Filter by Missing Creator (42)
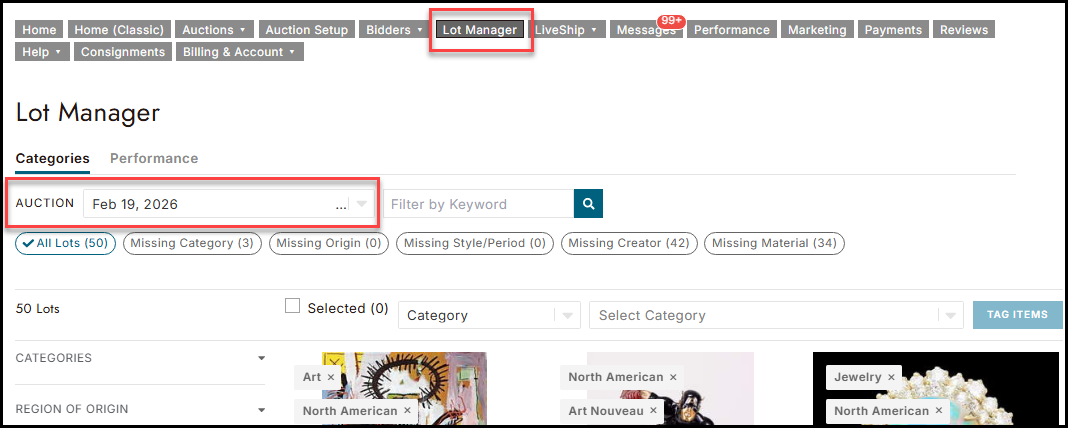This screenshot has height=428, width=1068. (x=629, y=243)
